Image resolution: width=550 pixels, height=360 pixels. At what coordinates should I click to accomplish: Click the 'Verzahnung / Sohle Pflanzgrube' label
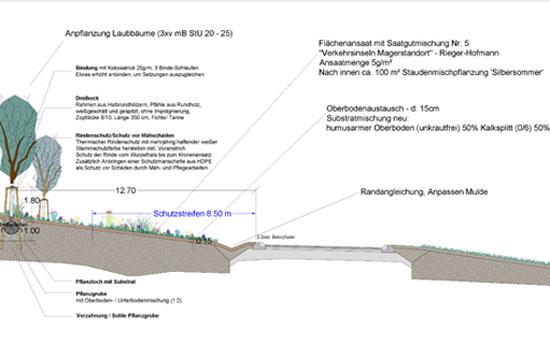pos(117,316)
